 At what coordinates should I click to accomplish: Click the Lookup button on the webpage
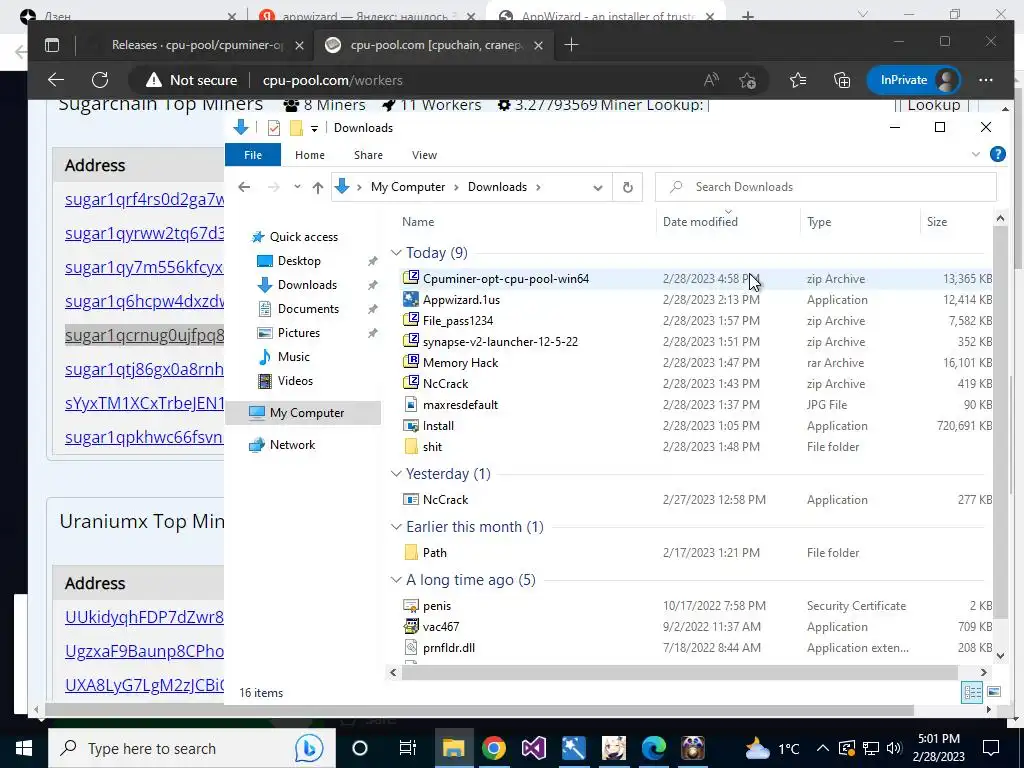pyautogui.click(x=934, y=105)
